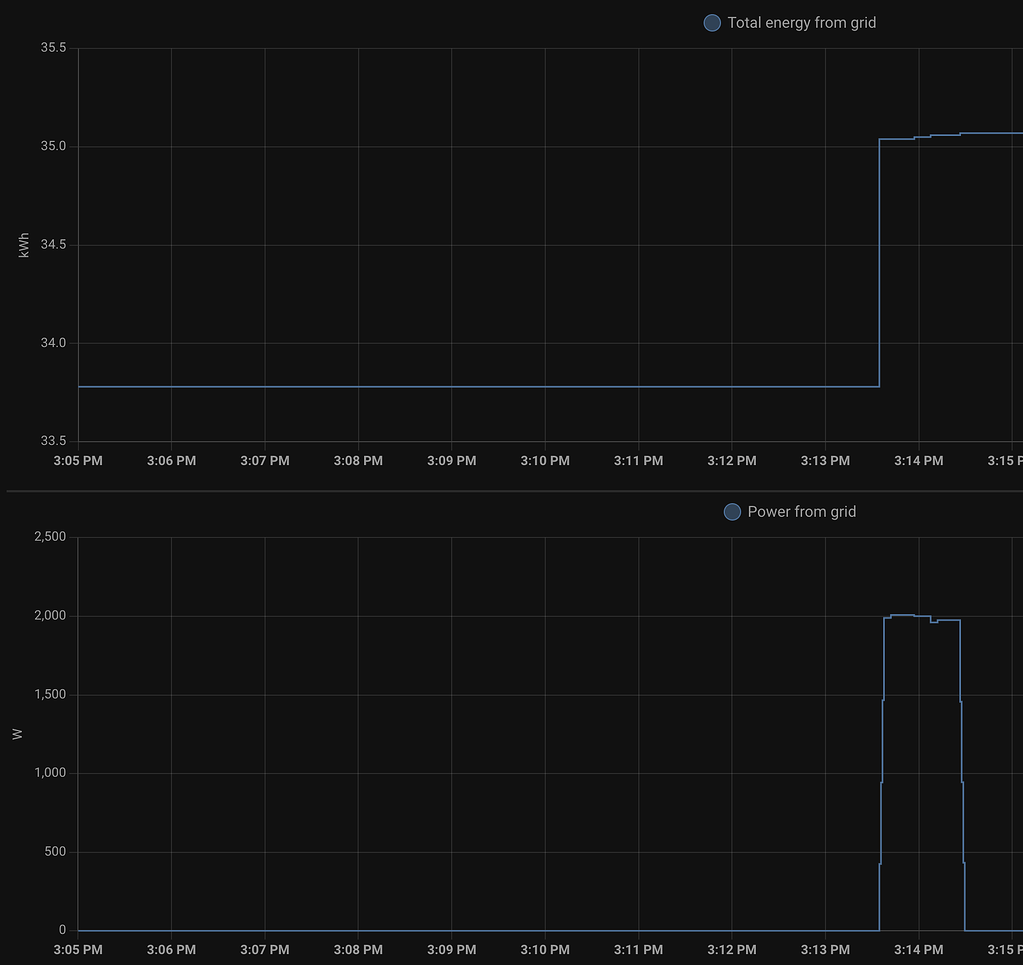Click the kWh axis label on the top chart
This screenshot has width=1023, height=965.
coord(24,243)
